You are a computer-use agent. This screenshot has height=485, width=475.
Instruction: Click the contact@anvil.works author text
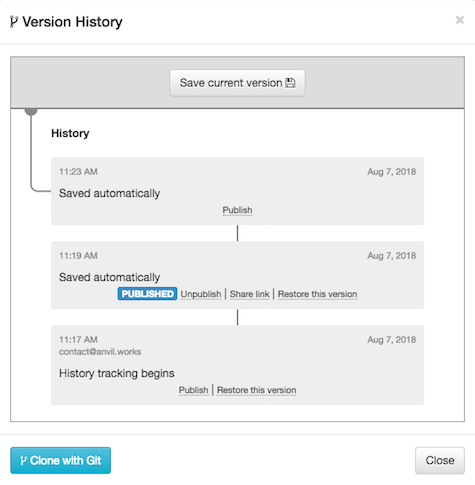click(100, 352)
